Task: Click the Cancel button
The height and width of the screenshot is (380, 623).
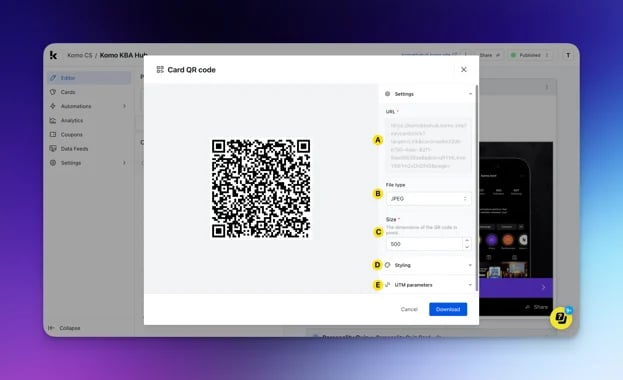Action: coord(409,309)
